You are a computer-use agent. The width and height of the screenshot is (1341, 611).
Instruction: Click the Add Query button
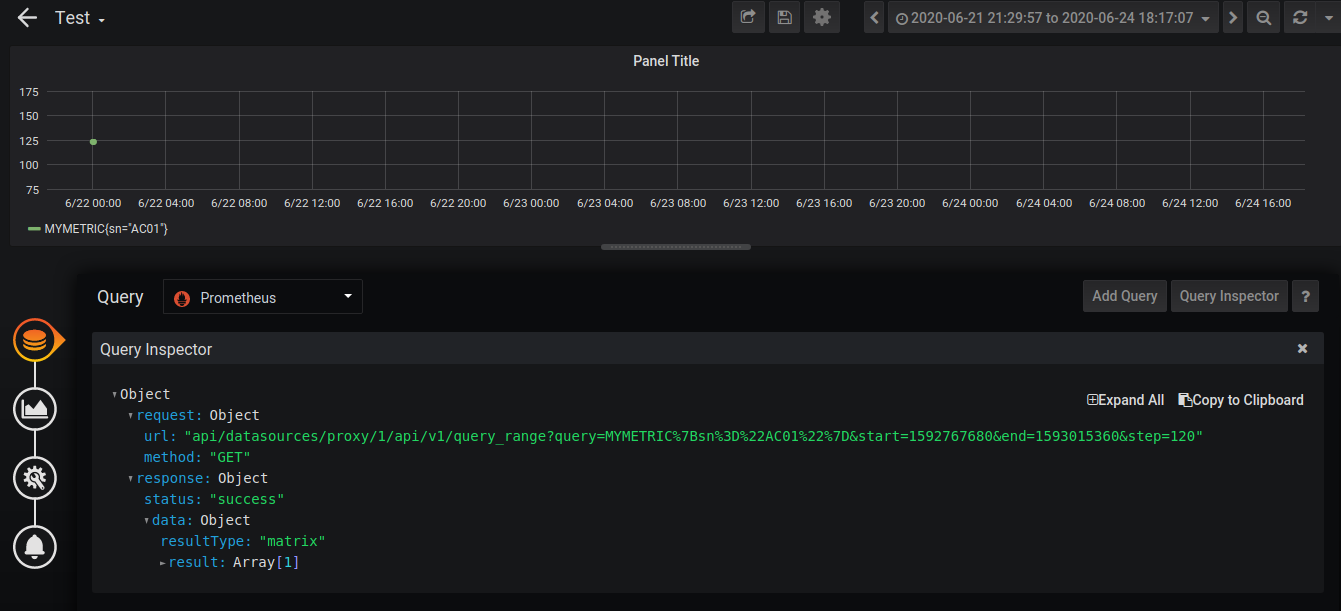point(1125,296)
